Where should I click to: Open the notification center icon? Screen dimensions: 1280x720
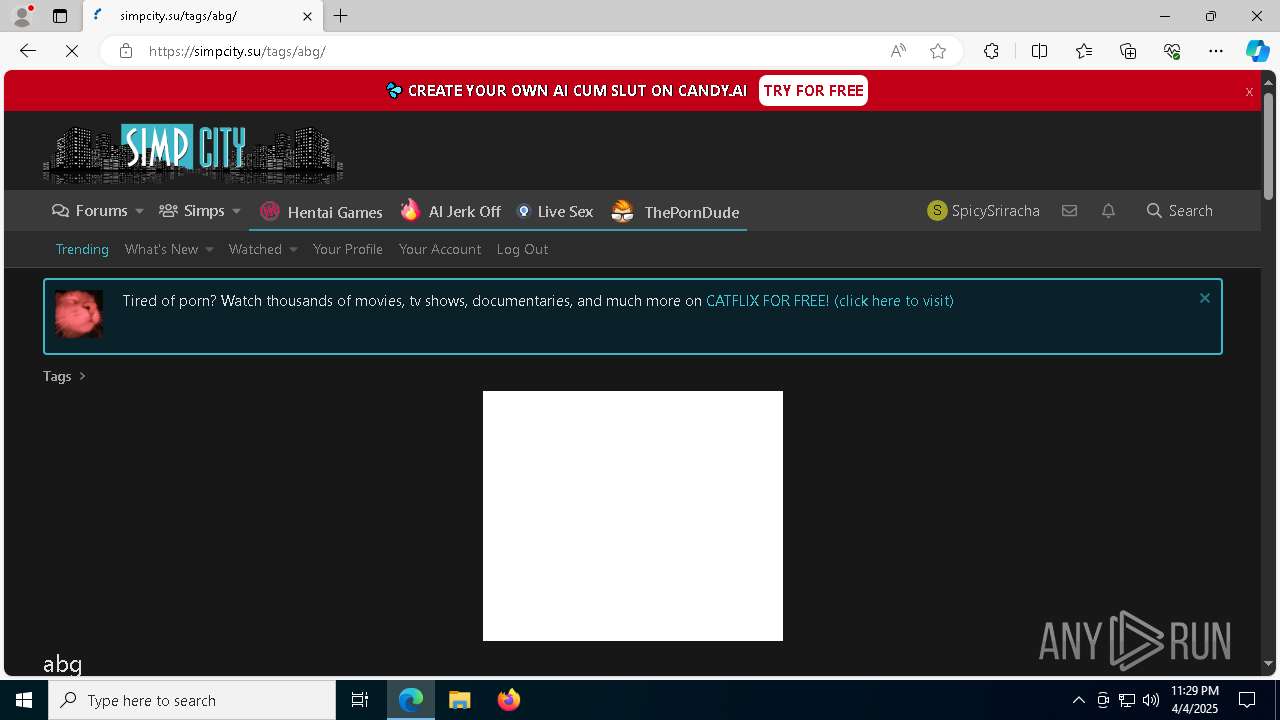click(x=1248, y=700)
